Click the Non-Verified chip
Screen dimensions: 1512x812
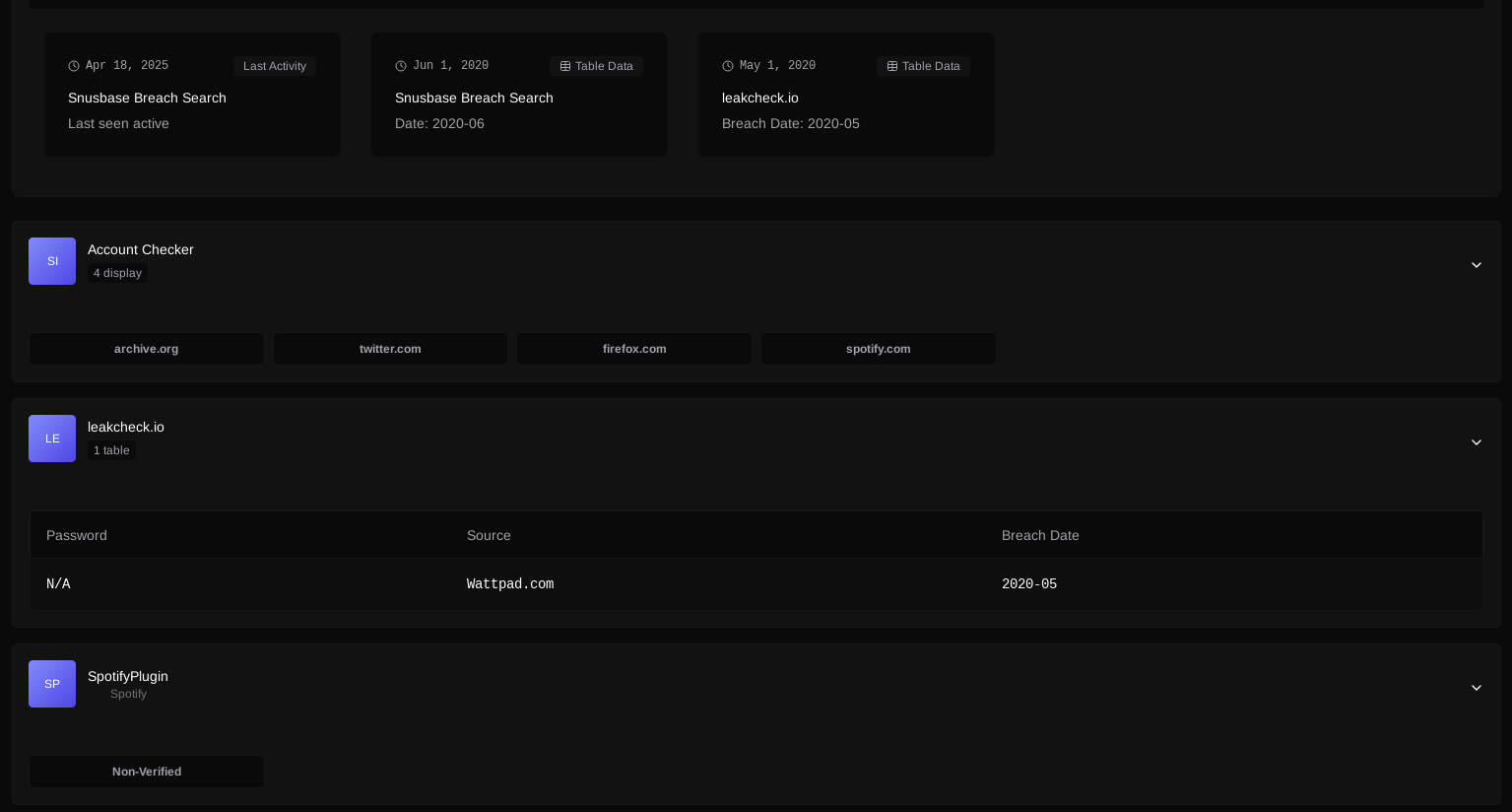point(147,772)
